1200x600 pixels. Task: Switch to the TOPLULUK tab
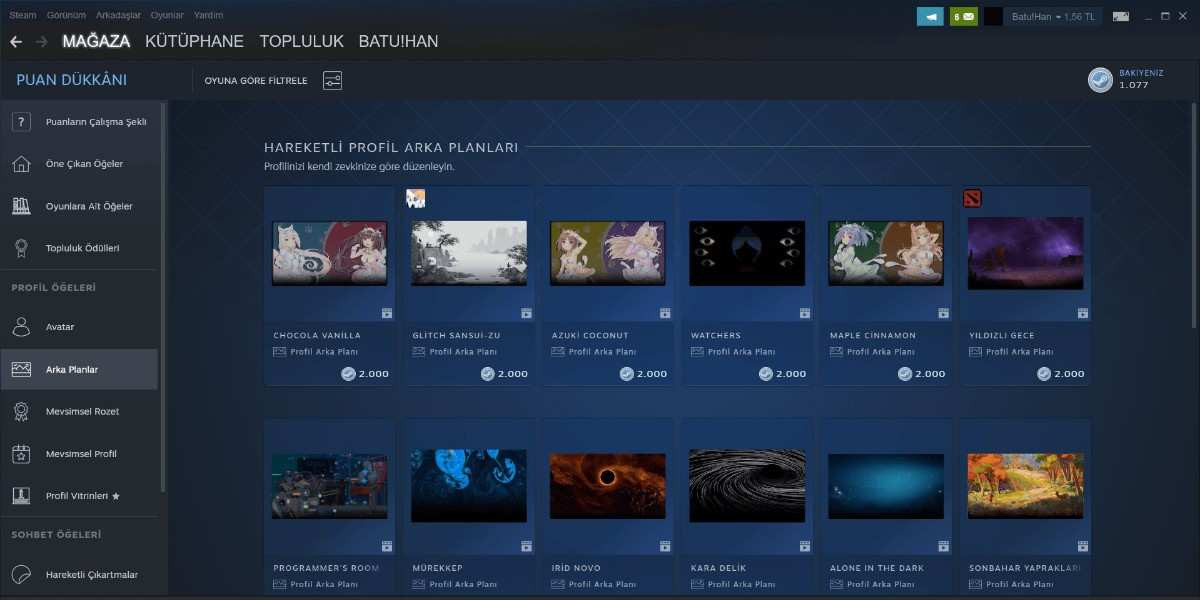click(301, 42)
